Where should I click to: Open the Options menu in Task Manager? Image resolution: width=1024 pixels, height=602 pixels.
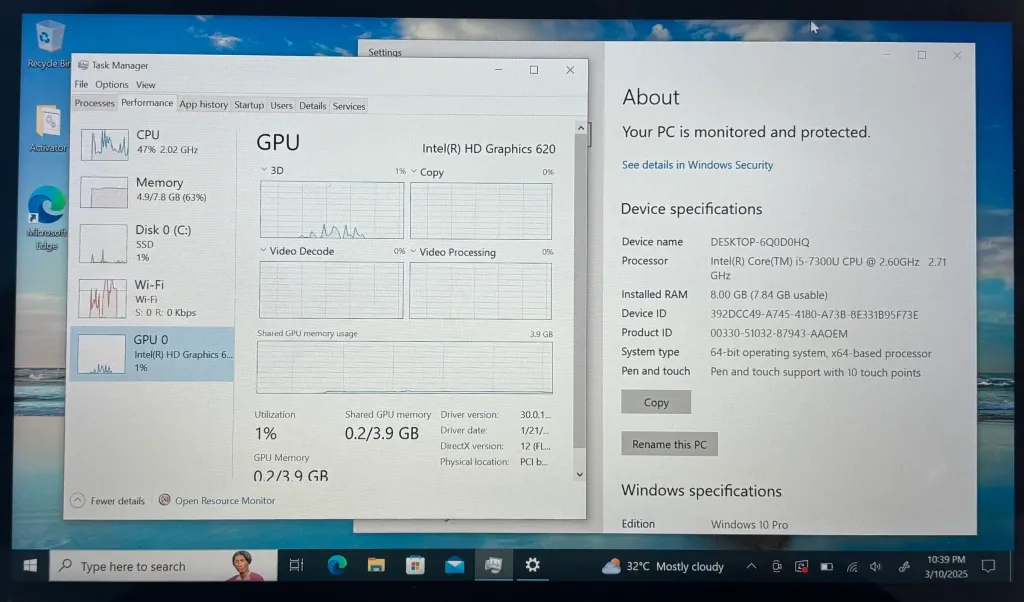pyautogui.click(x=111, y=85)
